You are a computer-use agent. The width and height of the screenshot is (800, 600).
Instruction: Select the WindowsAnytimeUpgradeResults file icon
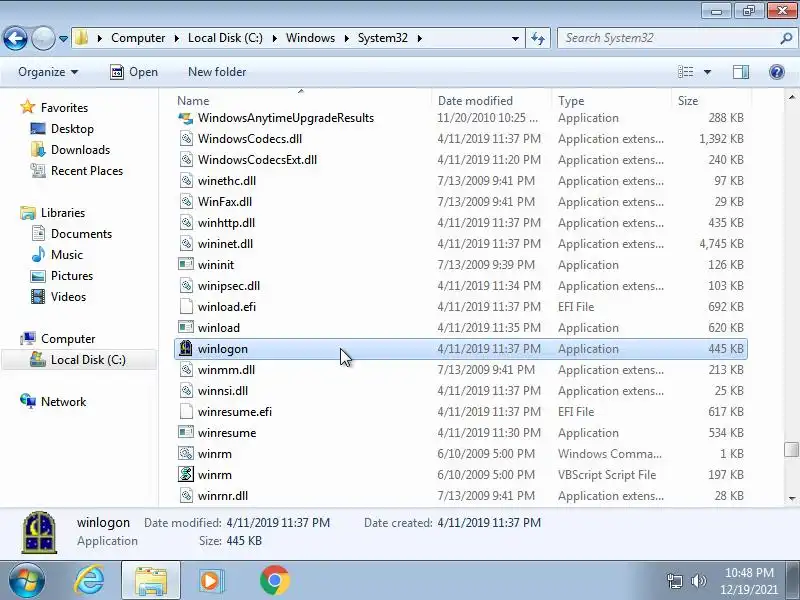[186, 118]
